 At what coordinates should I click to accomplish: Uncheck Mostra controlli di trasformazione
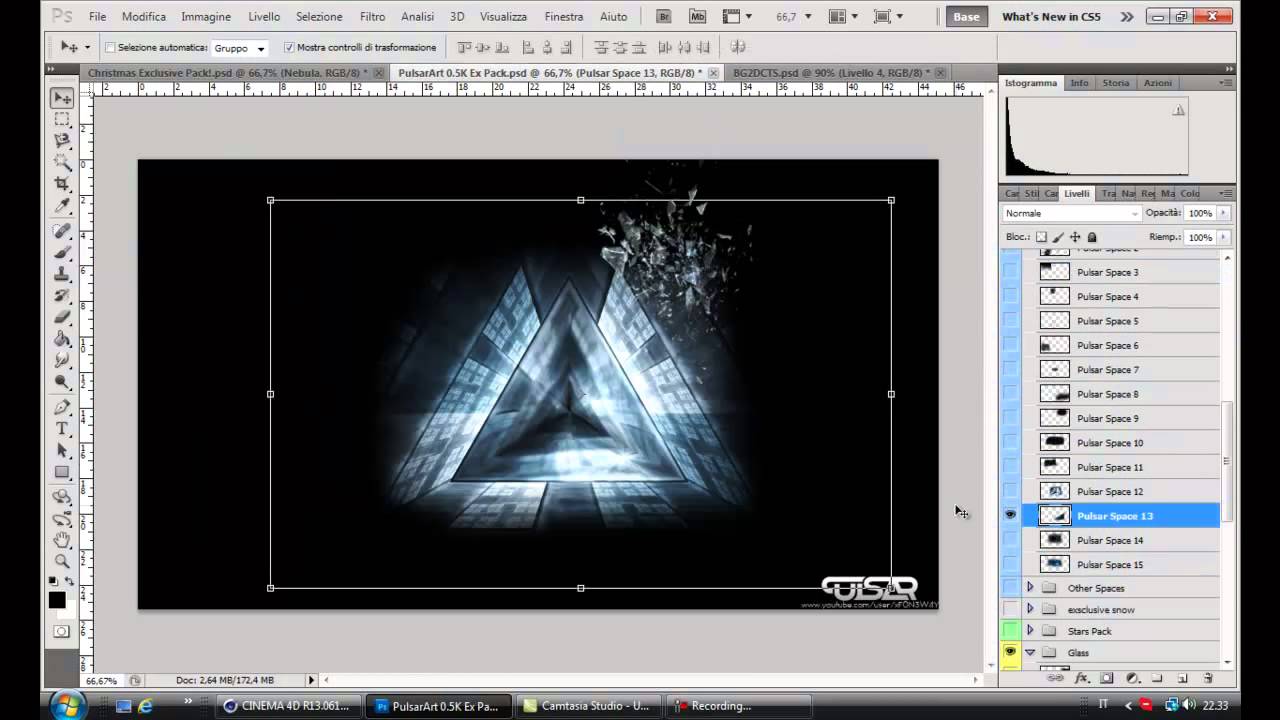pos(289,47)
